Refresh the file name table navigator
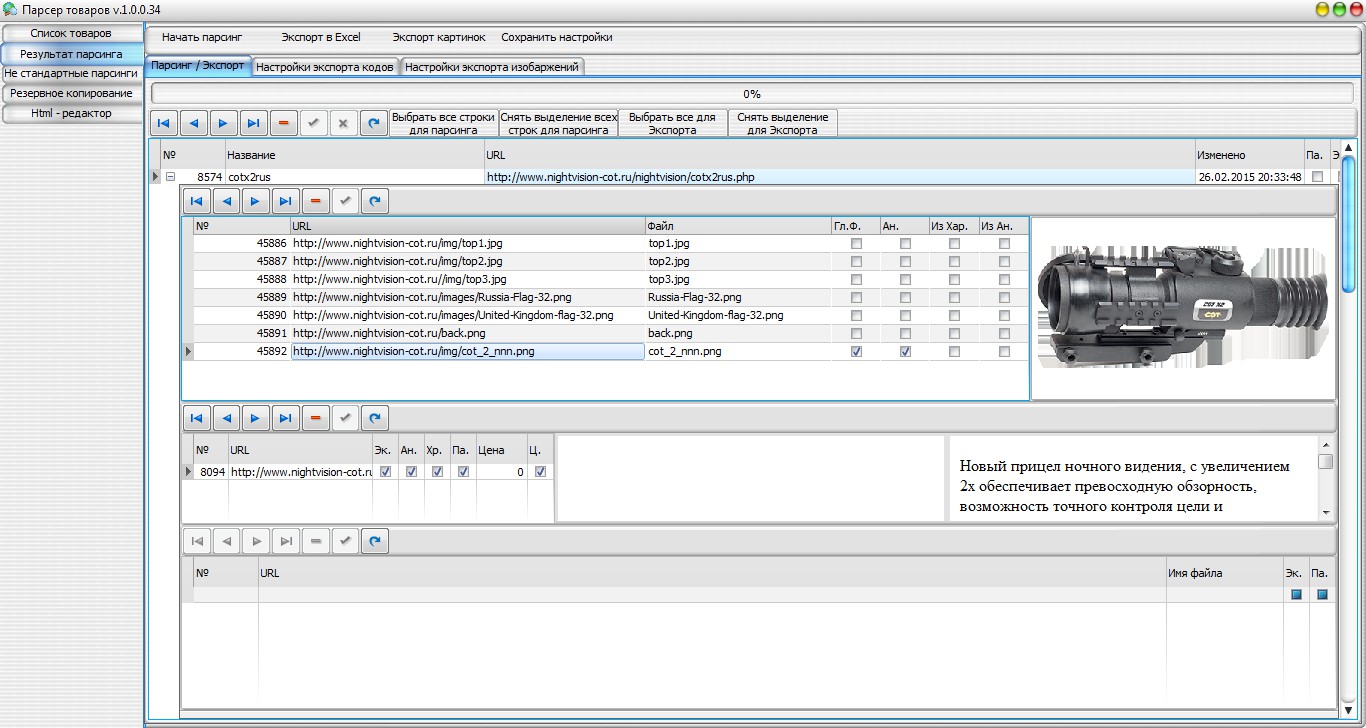The height and width of the screenshot is (728, 1366). (x=375, y=541)
